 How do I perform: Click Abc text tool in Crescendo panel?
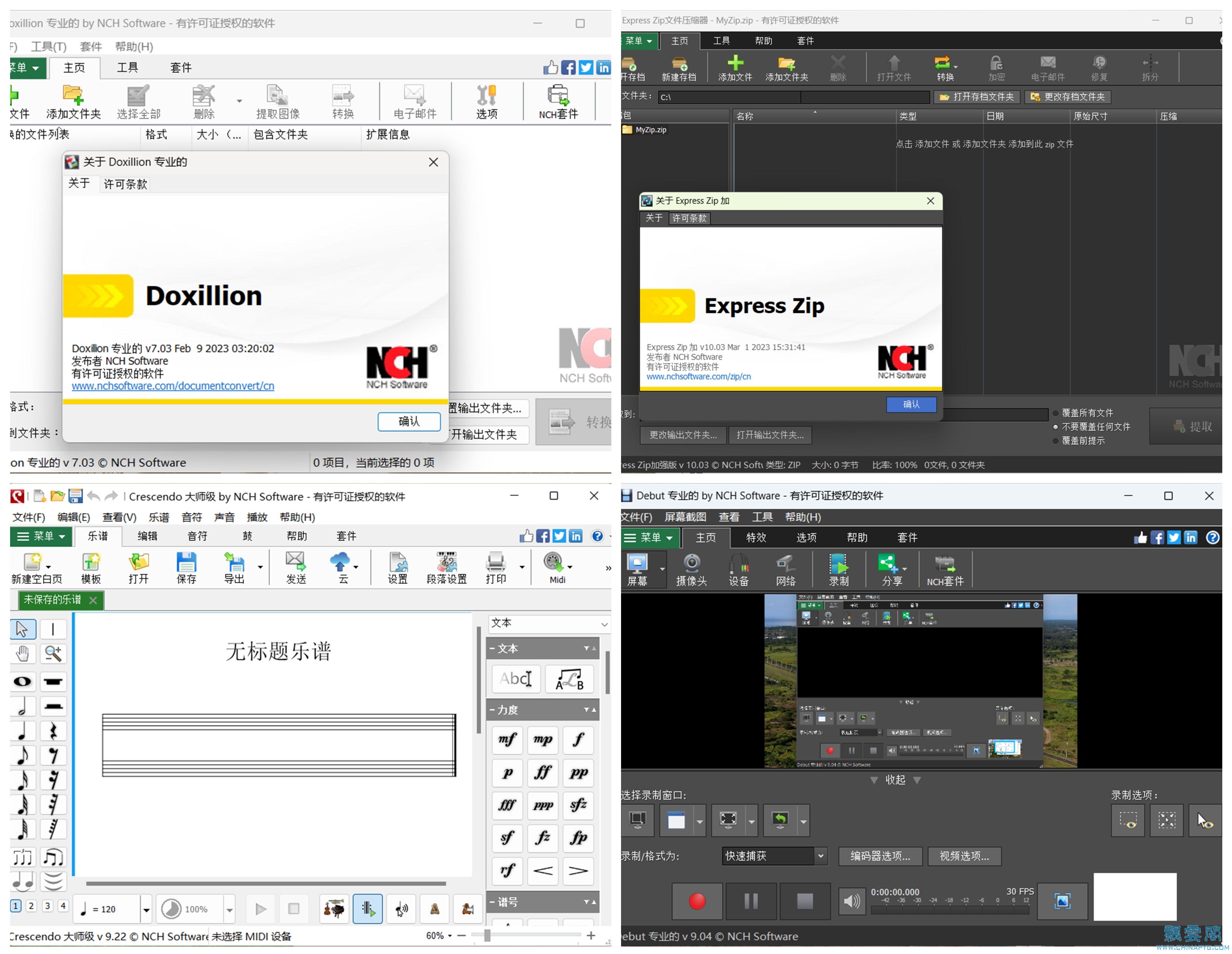(516, 679)
